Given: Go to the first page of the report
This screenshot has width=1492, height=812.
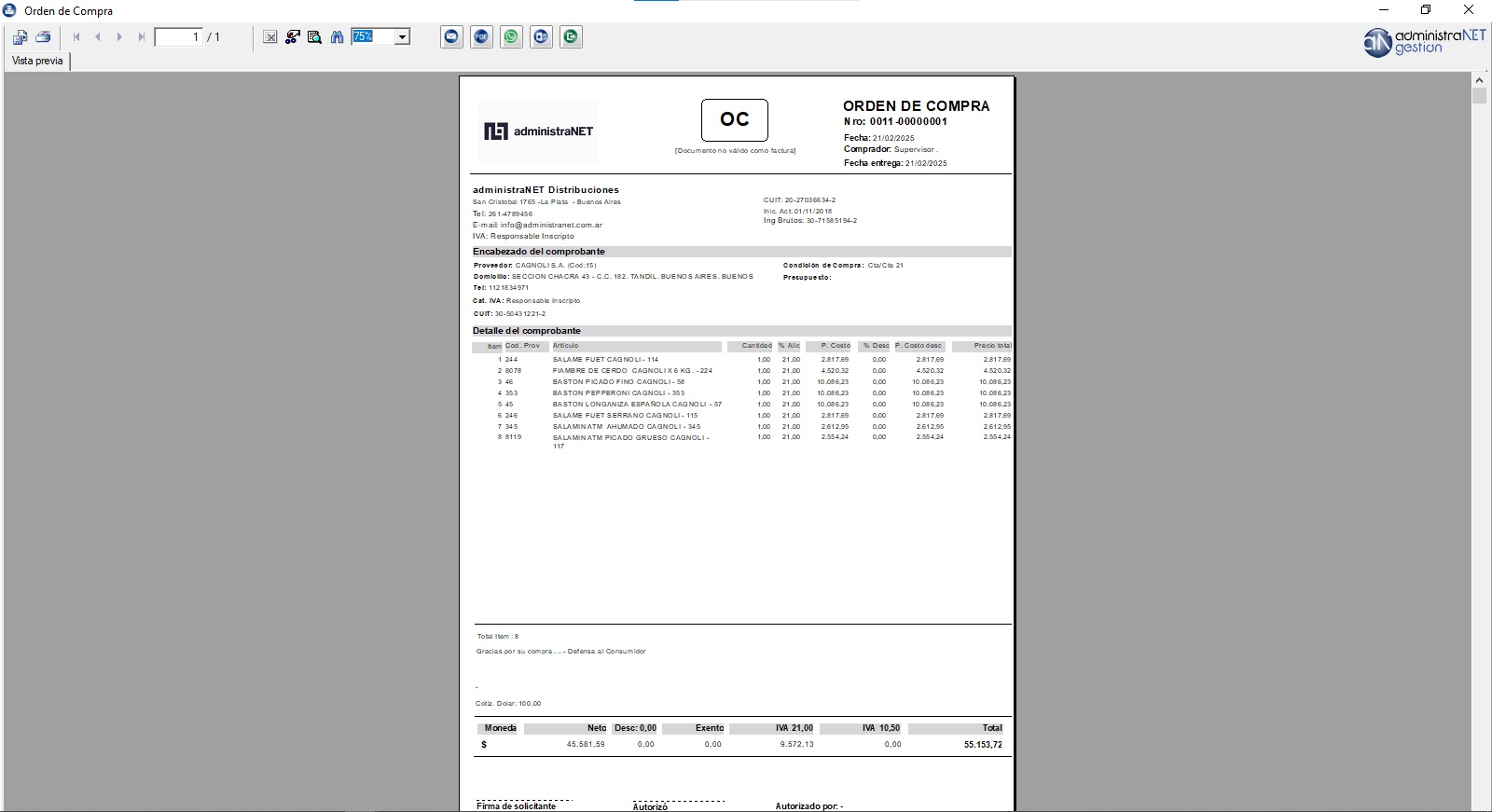Looking at the screenshot, I should [76, 37].
